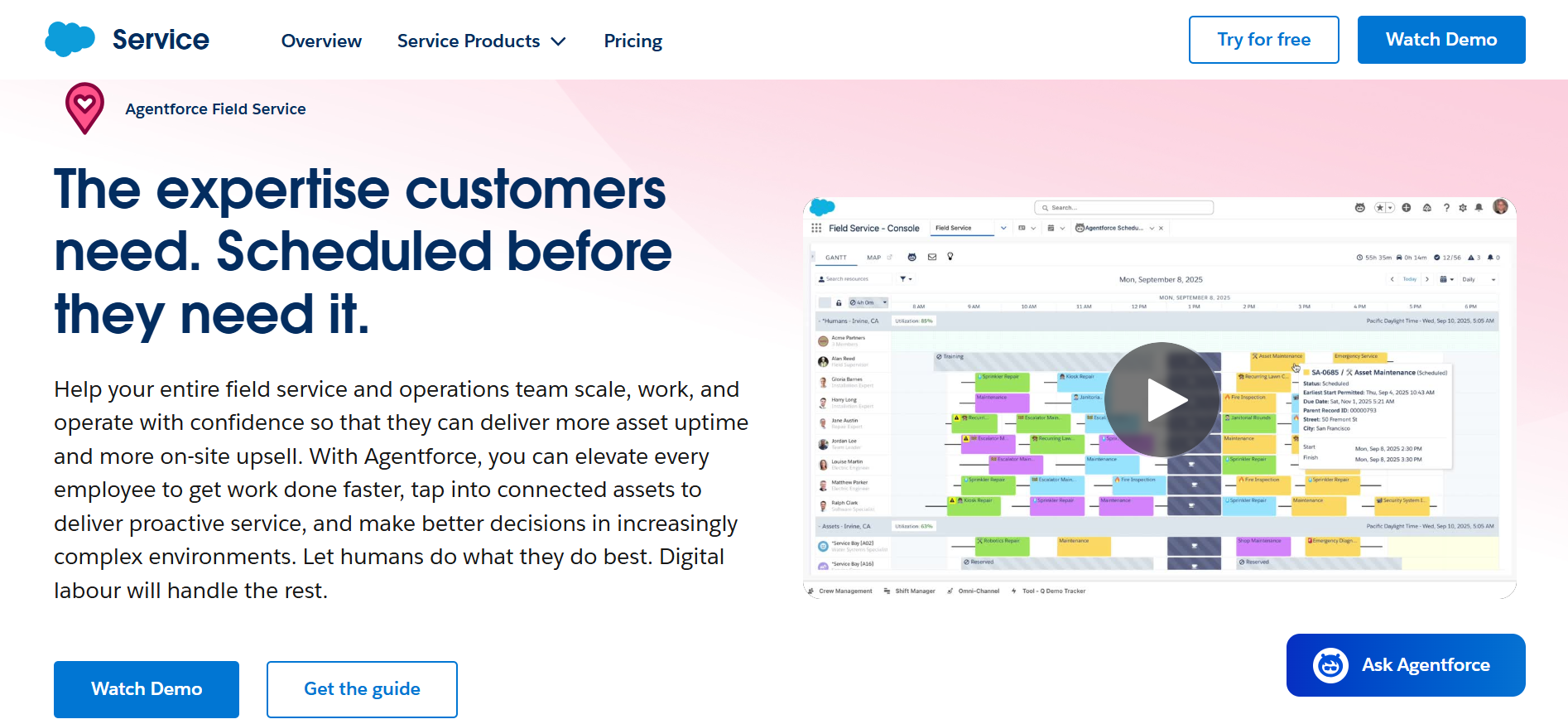Go to previous day arrow beside Today

(x=1392, y=279)
